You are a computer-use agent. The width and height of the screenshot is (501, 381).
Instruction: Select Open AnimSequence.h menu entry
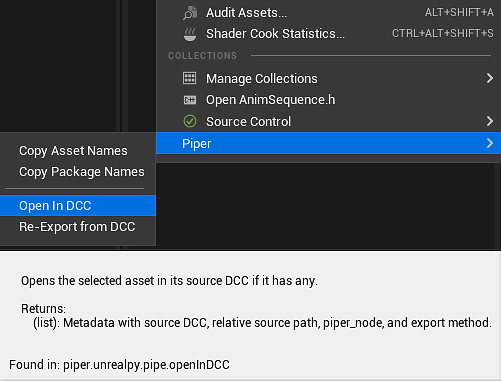point(328,100)
